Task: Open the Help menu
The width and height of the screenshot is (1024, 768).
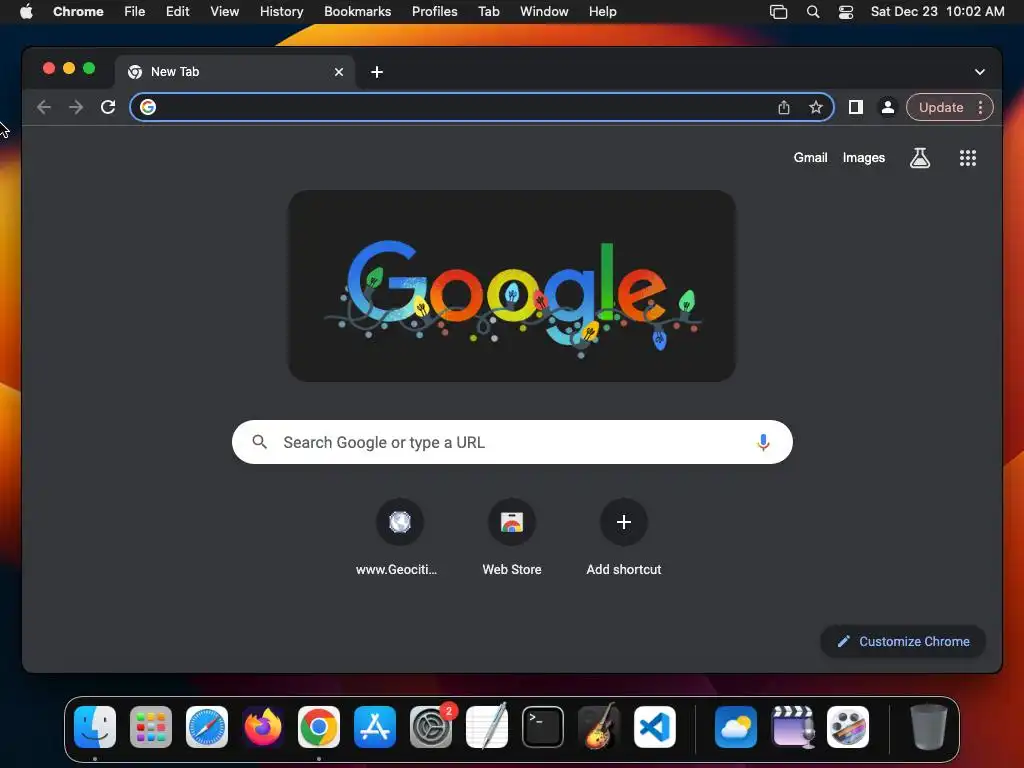Action: coord(602,11)
